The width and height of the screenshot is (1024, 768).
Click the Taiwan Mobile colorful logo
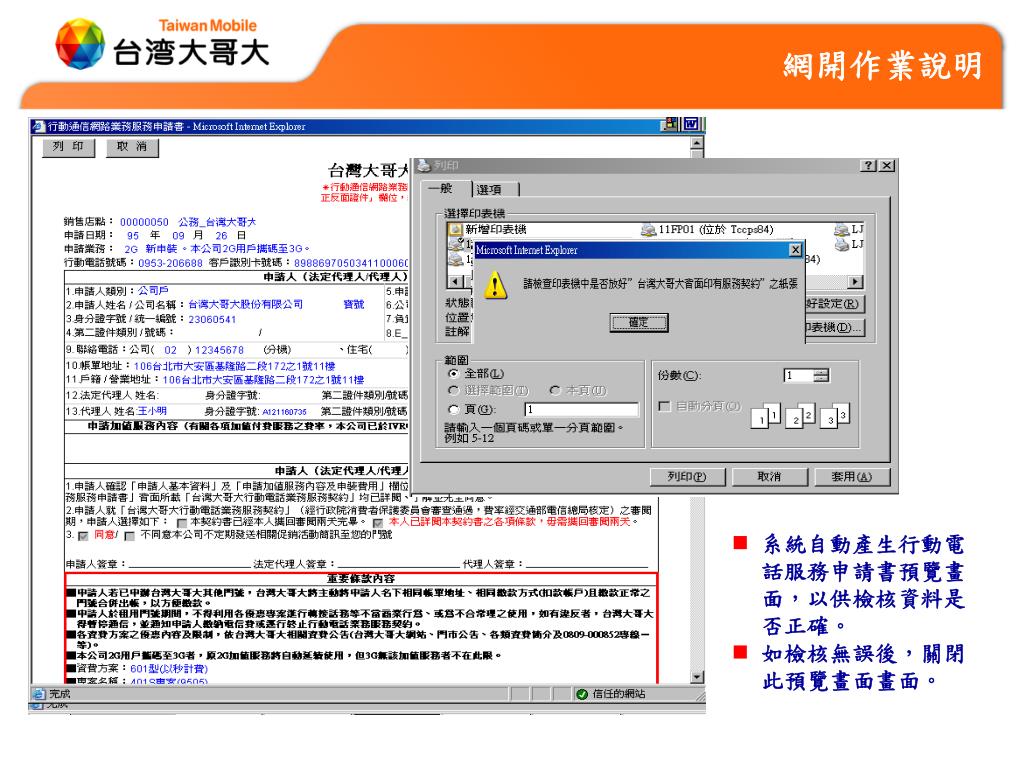(80, 44)
